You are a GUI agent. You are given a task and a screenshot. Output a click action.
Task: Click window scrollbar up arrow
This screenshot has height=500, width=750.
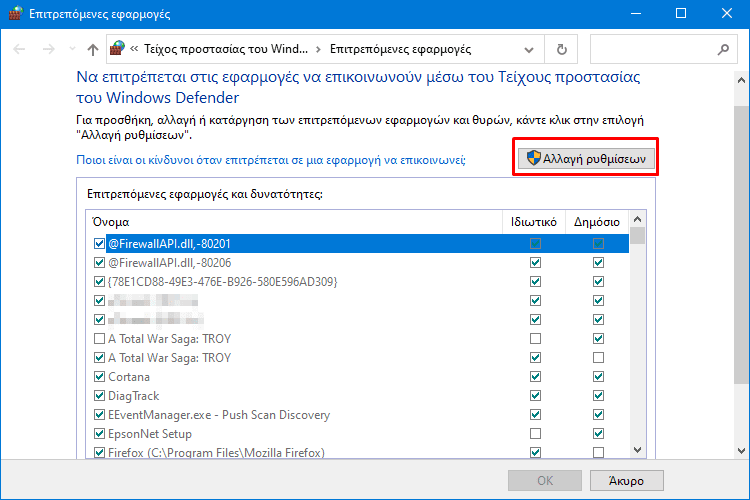pos(741,80)
